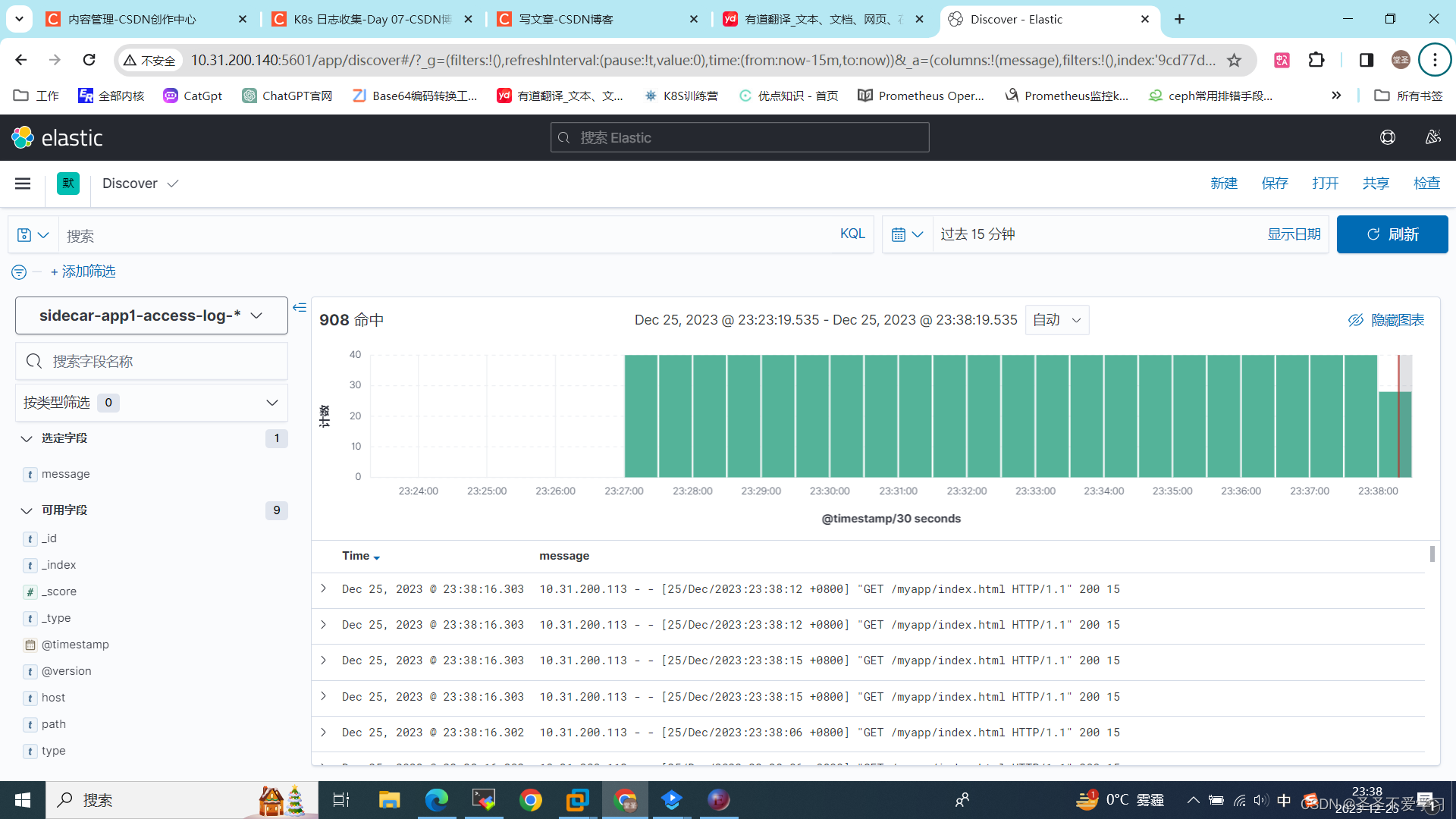Bookmark this page with the star icon

coord(1234,60)
